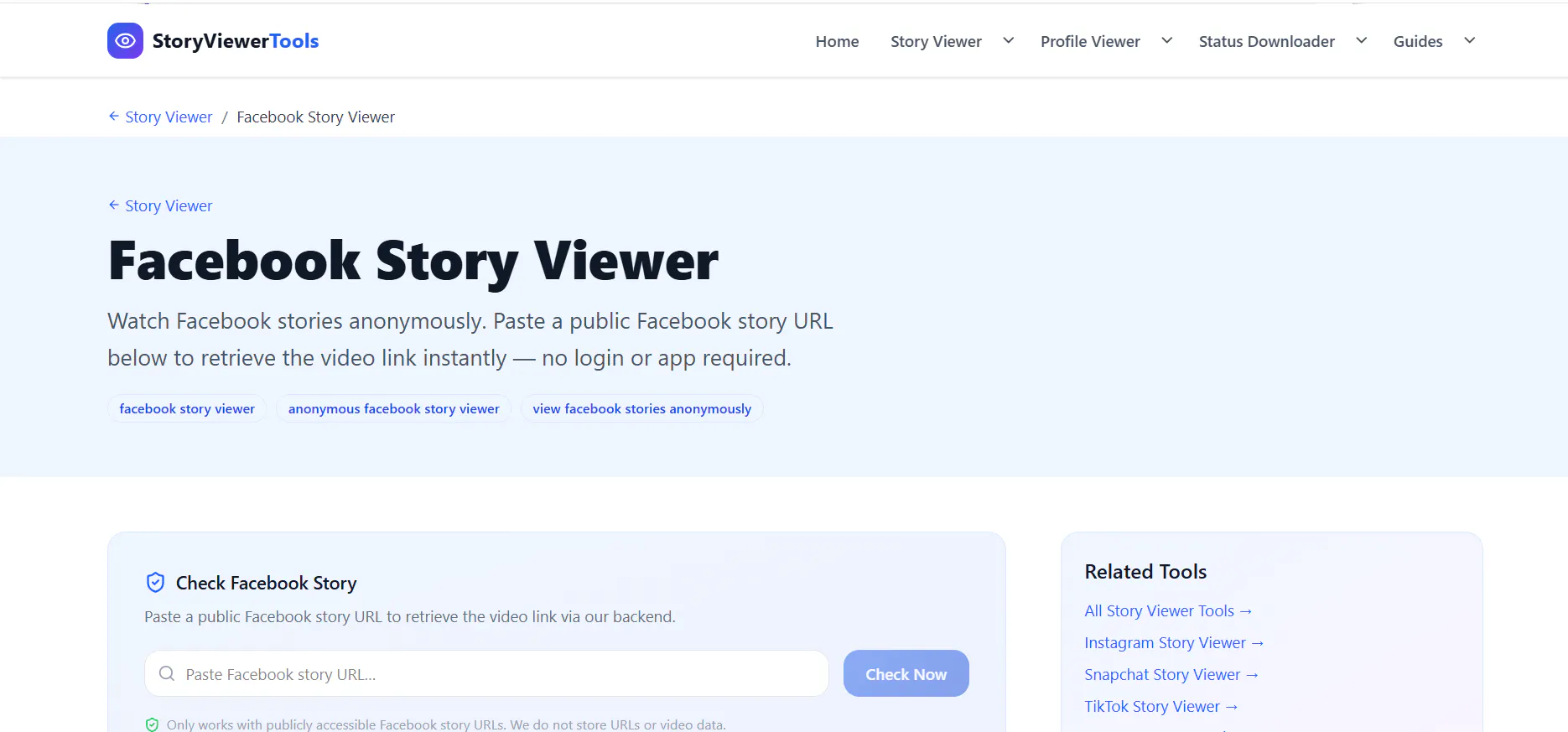Expand the Profile Viewer dropdown chevron
The height and width of the screenshot is (732, 1568).
pos(1166,40)
